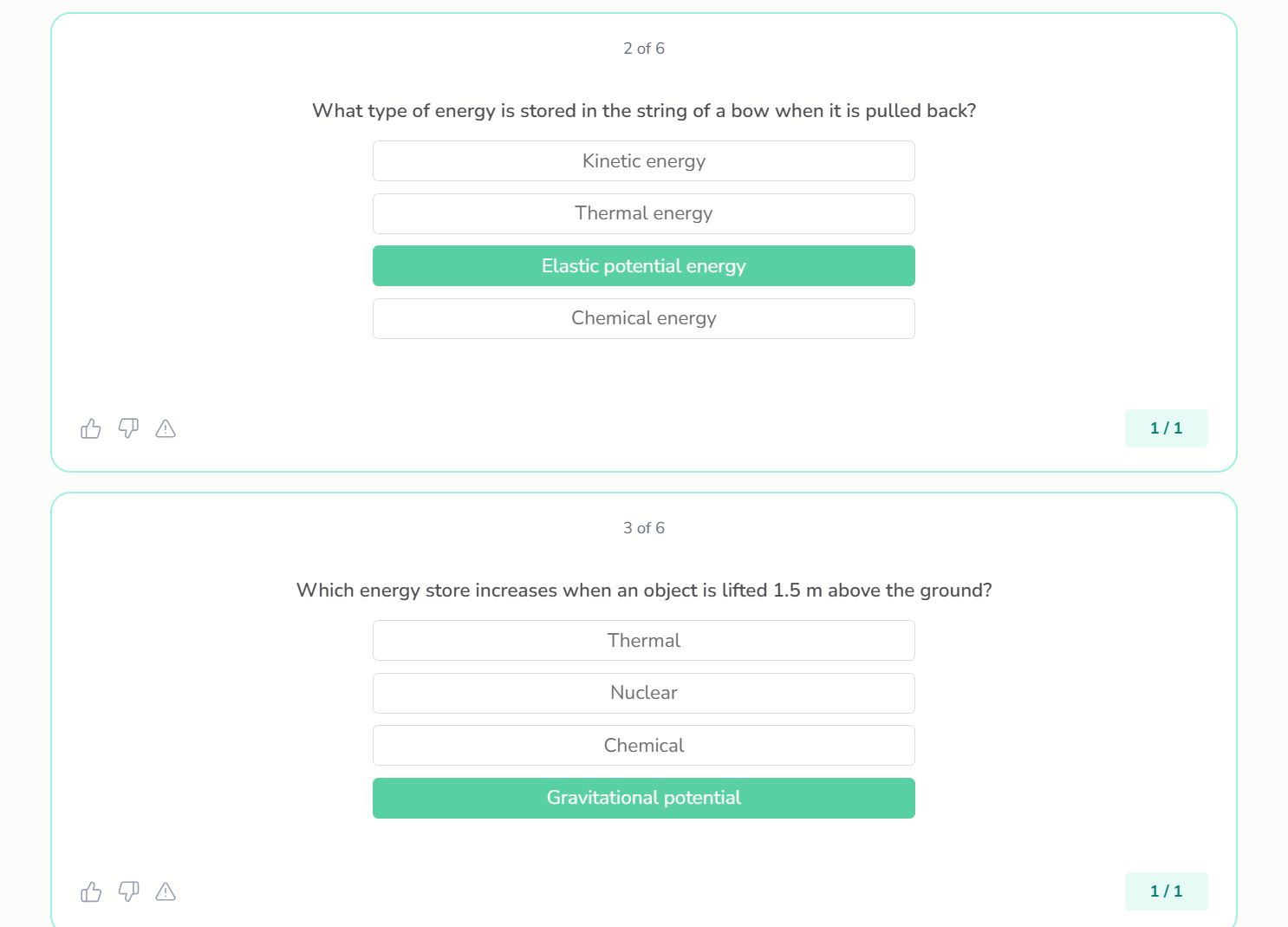Select the Kinetic energy answer
Image resolution: width=1288 pixels, height=927 pixels.
tap(643, 161)
